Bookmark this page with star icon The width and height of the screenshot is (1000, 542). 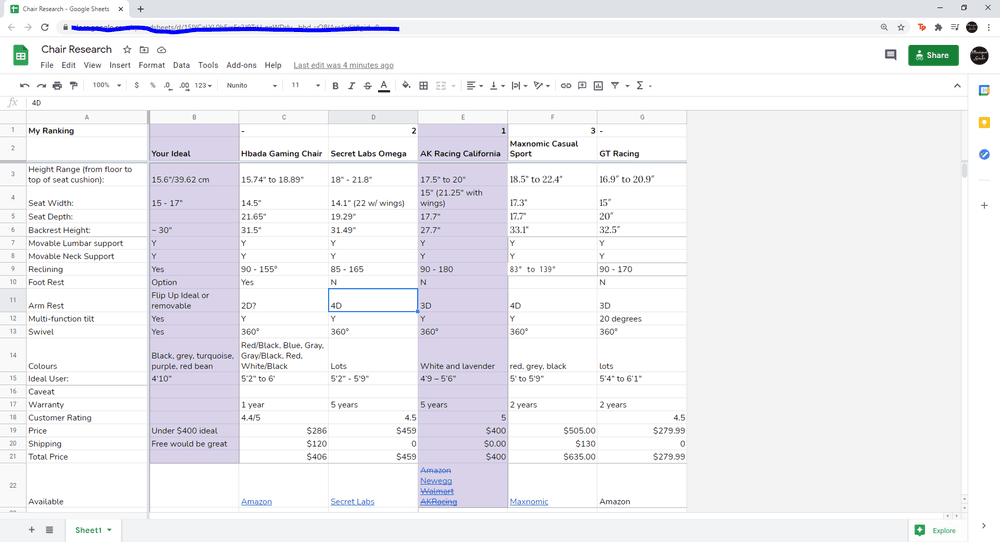[901, 27]
